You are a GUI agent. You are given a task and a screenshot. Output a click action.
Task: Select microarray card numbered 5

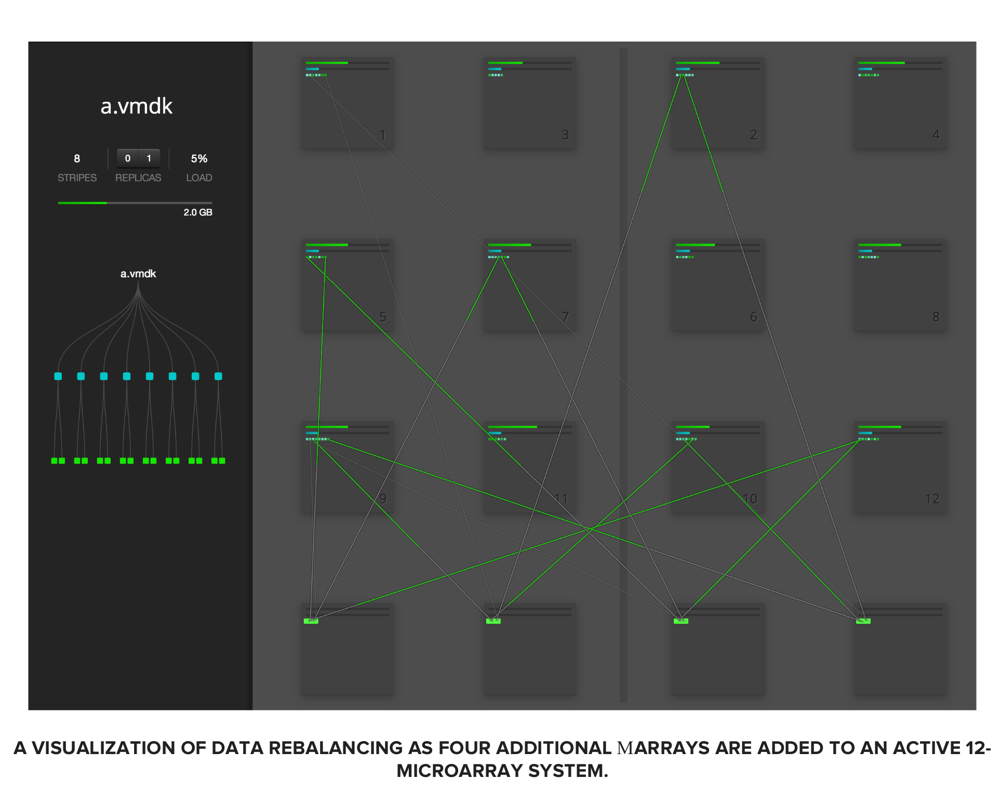(x=347, y=285)
